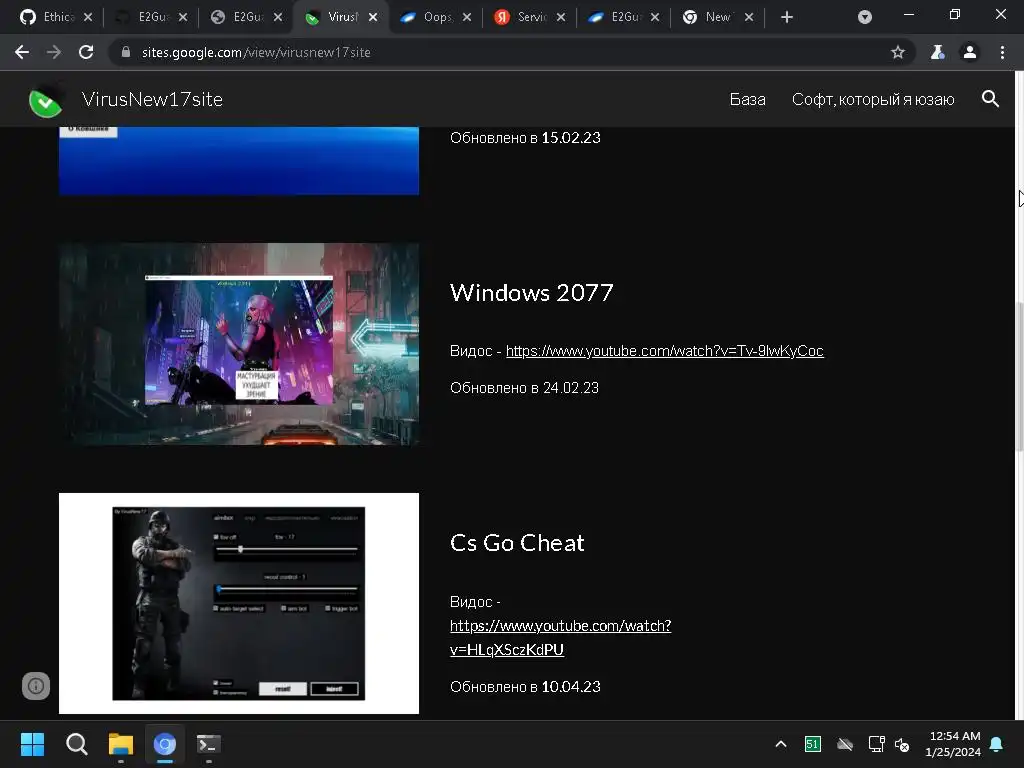Open the tab search dropdown arrow
This screenshot has height=768, width=1024.
pyautogui.click(x=865, y=17)
